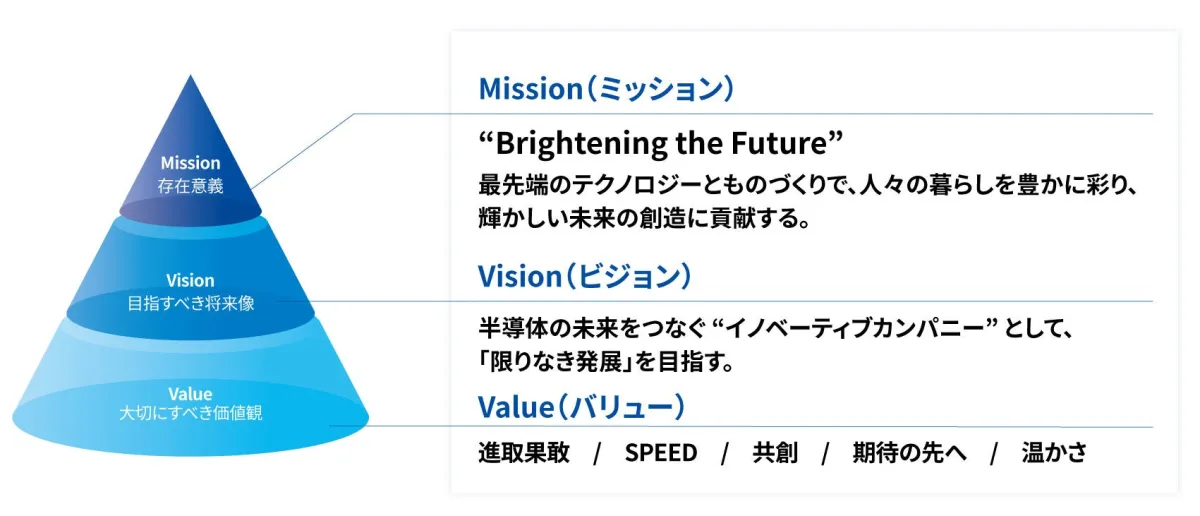Click the 輝かしい未来の創造に貢献する line
1200x516 pixels.
[x=643, y=218]
